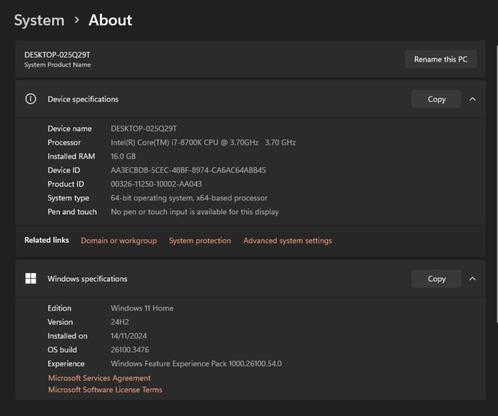Select the Device ID value
The width and height of the screenshot is (498, 416).
click(188, 170)
